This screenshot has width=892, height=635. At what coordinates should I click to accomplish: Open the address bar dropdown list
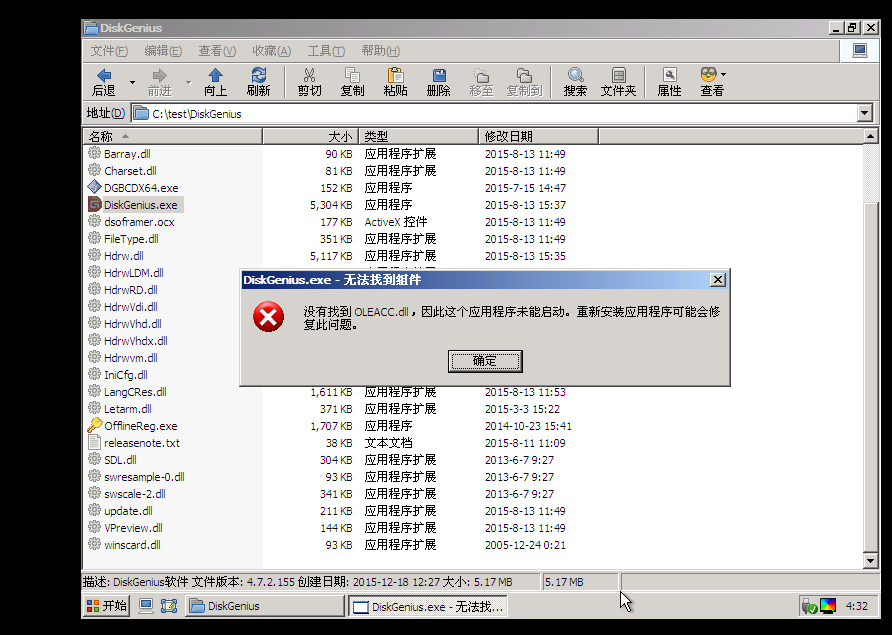click(x=865, y=113)
